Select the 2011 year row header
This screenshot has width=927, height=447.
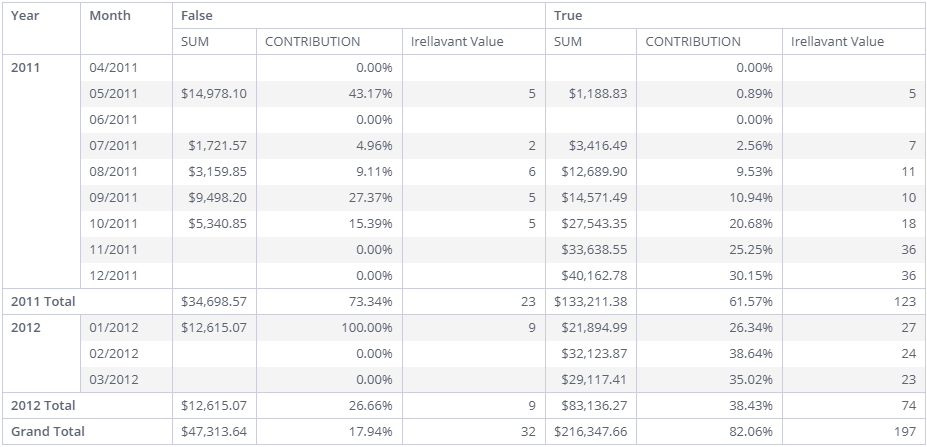[x=25, y=68]
